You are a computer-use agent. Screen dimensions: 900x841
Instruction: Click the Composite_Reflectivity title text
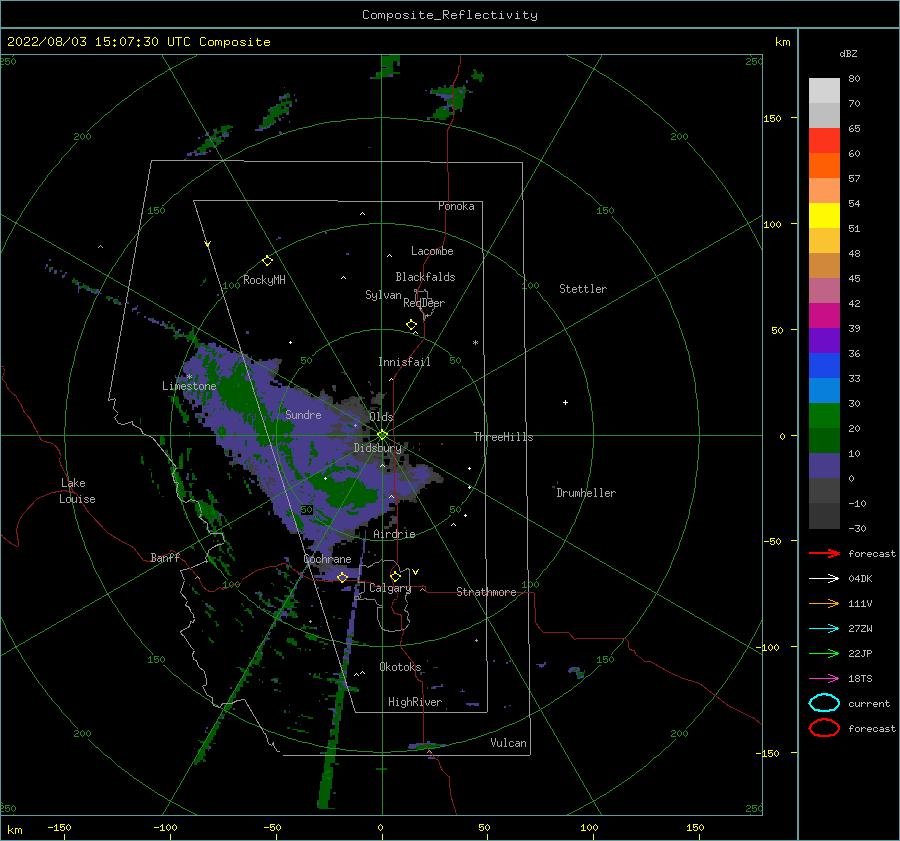[449, 15]
